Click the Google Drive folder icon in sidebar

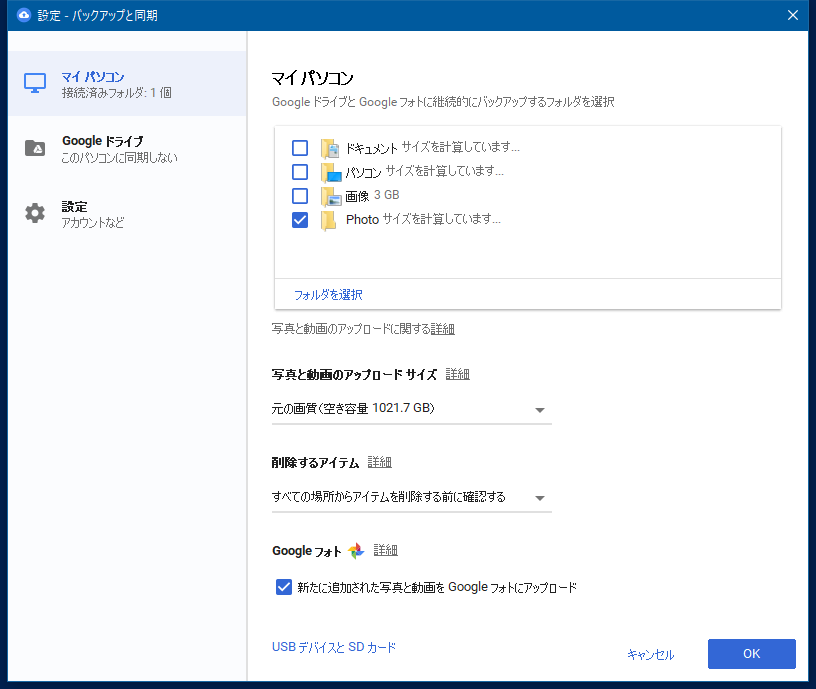point(35,148)
